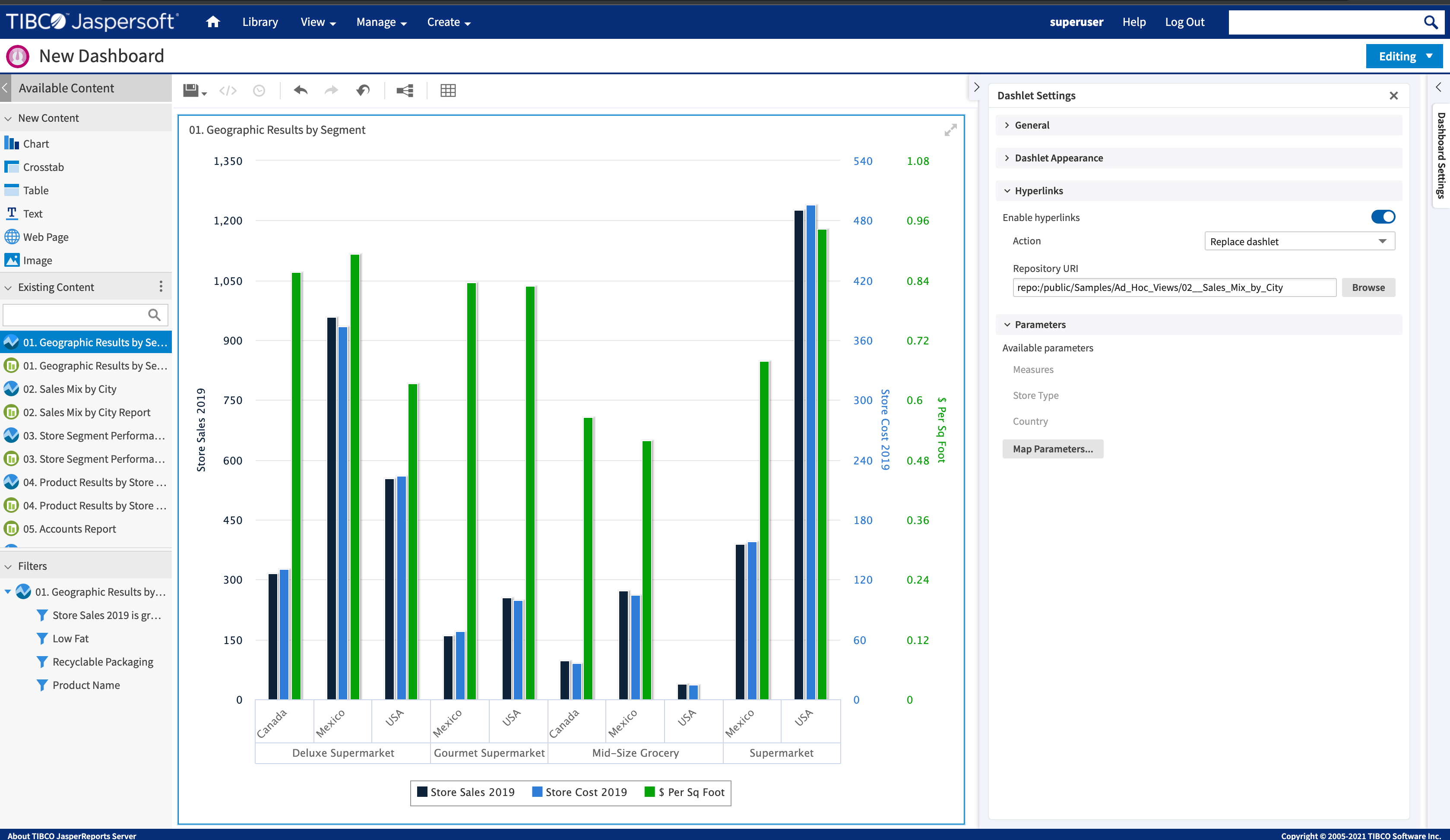Open the Library menu item
Viewport: 1450px width, 840px height.
tap(260, 22)
